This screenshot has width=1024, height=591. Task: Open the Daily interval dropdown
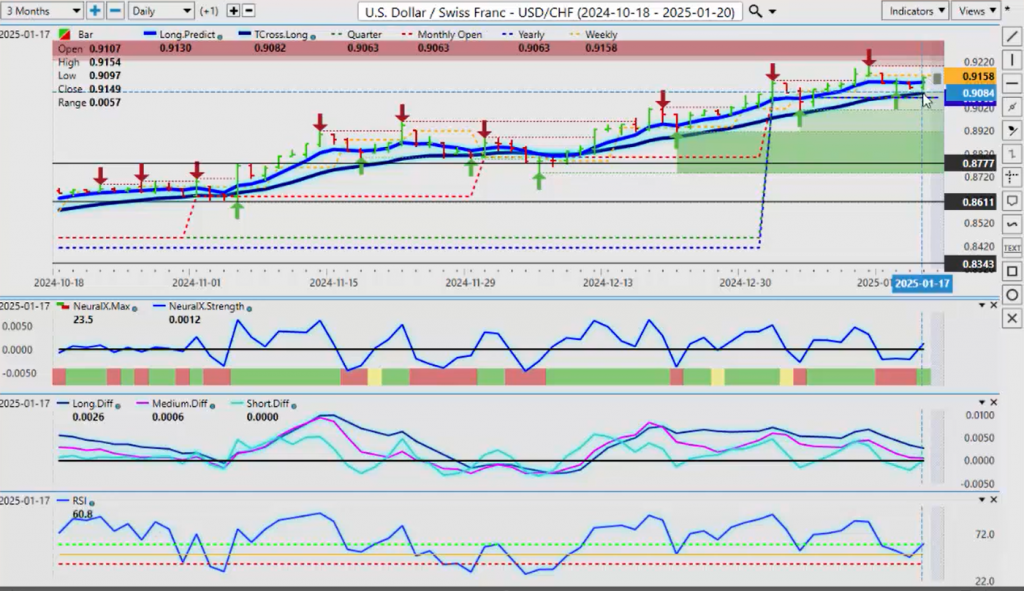pos(161,11)
